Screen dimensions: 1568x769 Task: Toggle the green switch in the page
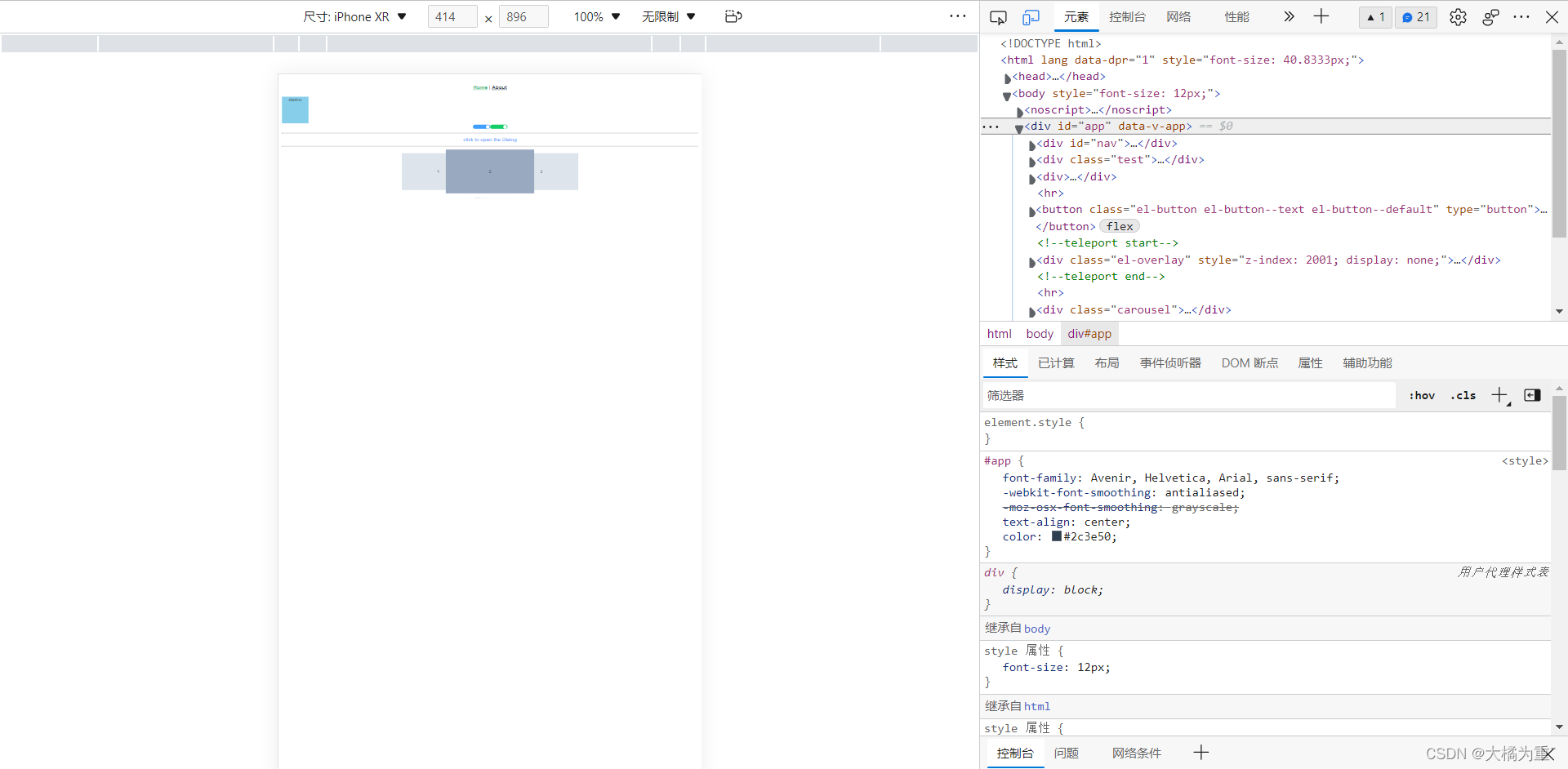(x=499, y=127)
